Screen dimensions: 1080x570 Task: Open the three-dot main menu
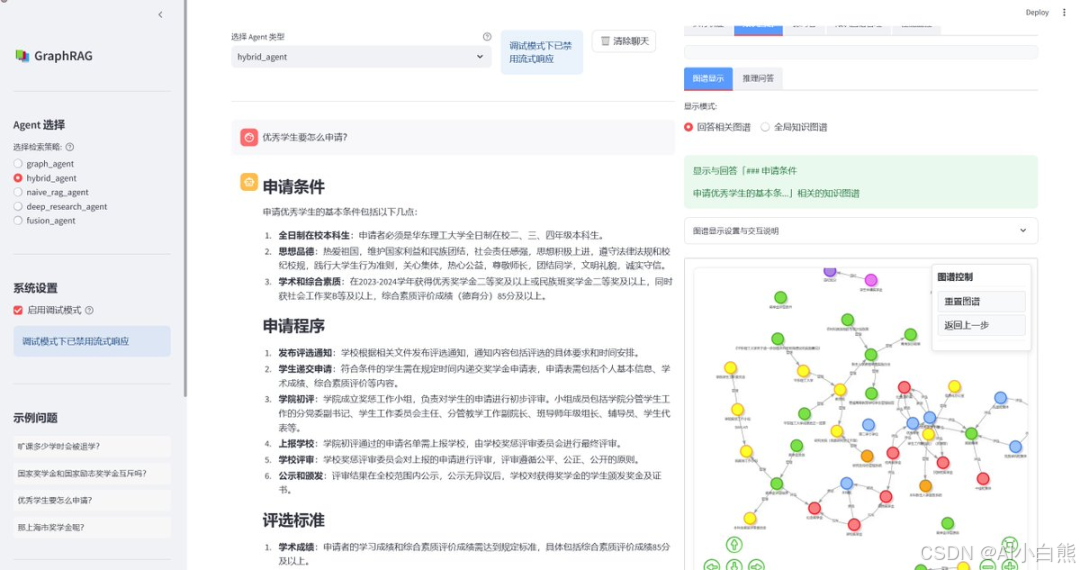(x=1064, y=12)
